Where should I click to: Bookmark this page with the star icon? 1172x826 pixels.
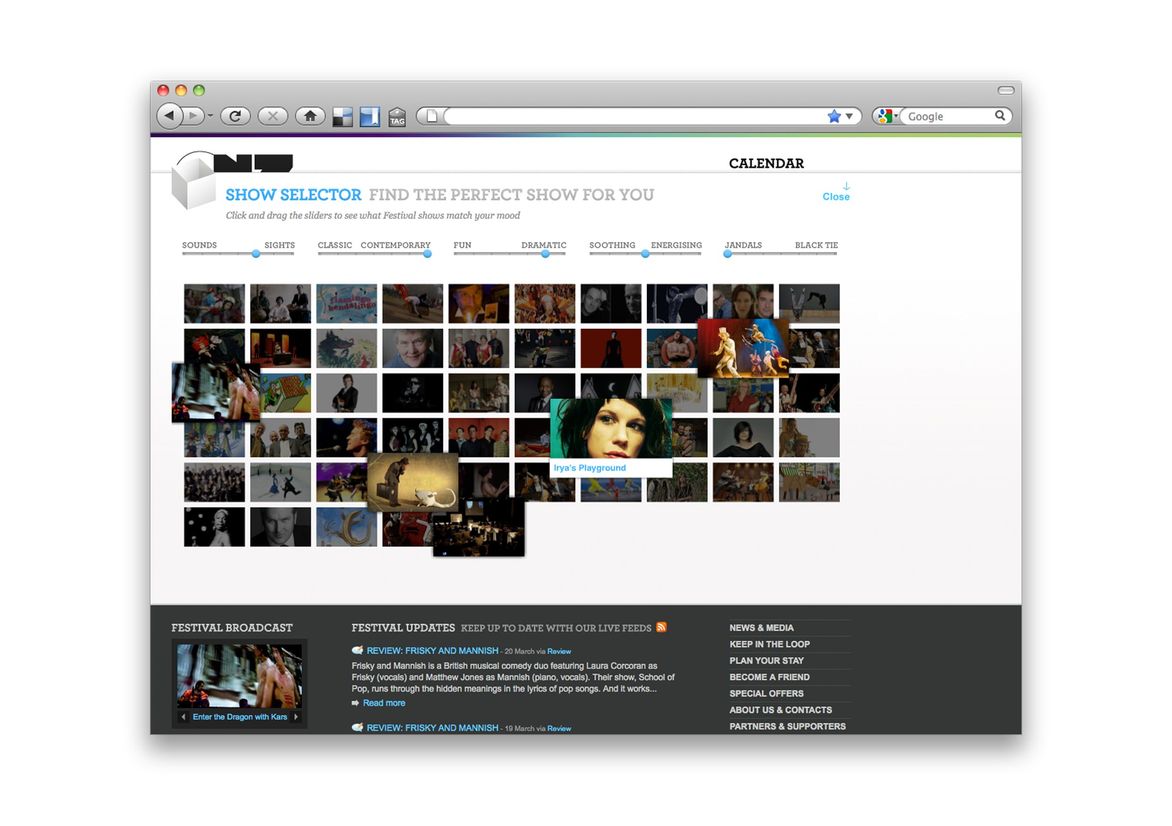tap(834, 116)
